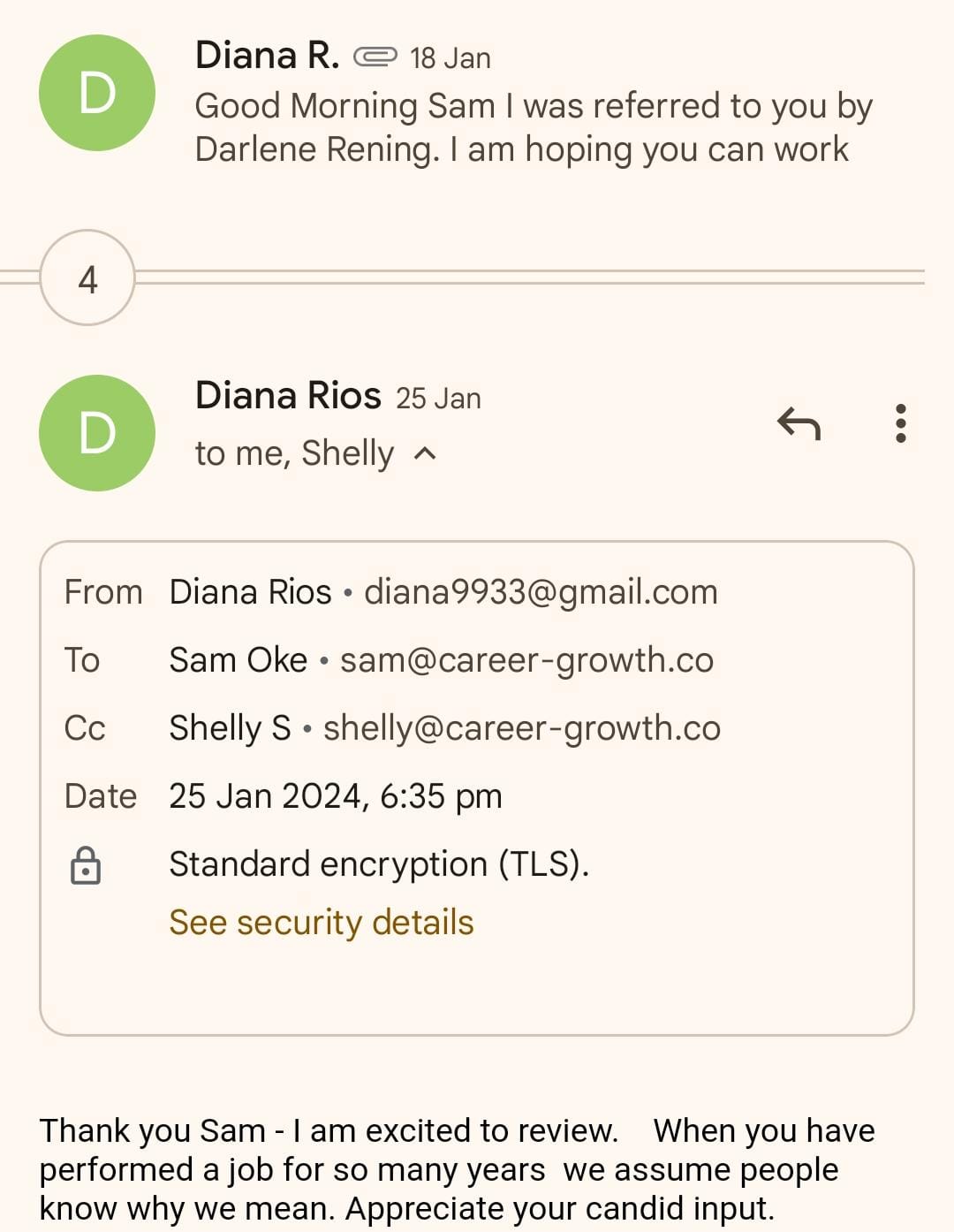The height and width of the screenshot is (1232, 954).
Task: Tap the Sam Oke recipient name
Action: click(238, 660)
